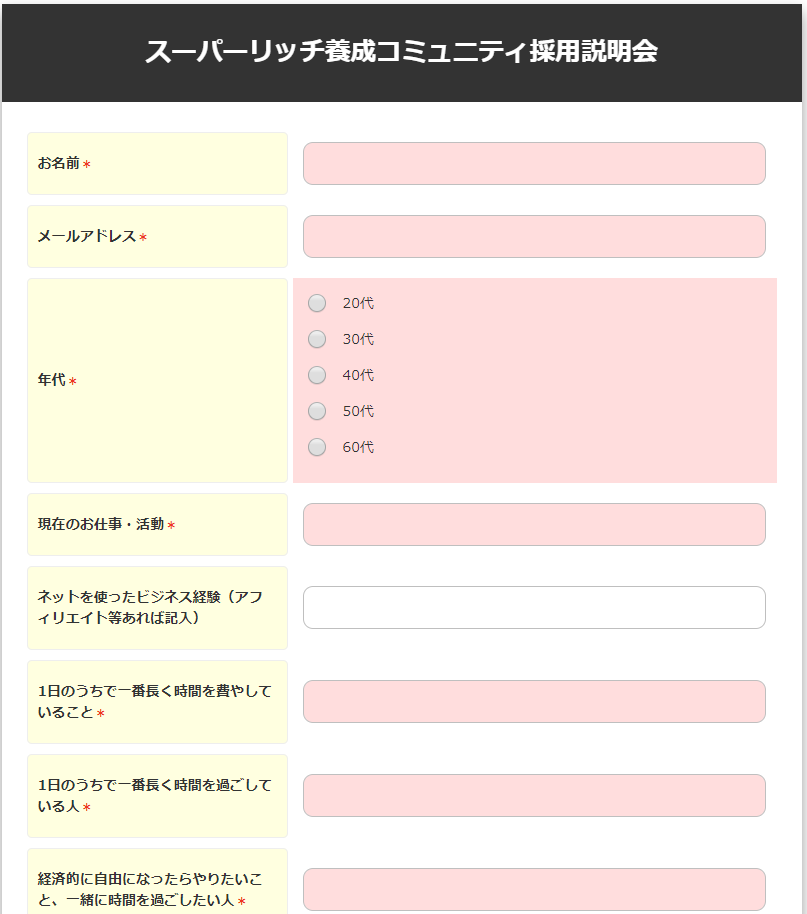Select the 20代 radio button
807x914 pixels.
[317, 303]
